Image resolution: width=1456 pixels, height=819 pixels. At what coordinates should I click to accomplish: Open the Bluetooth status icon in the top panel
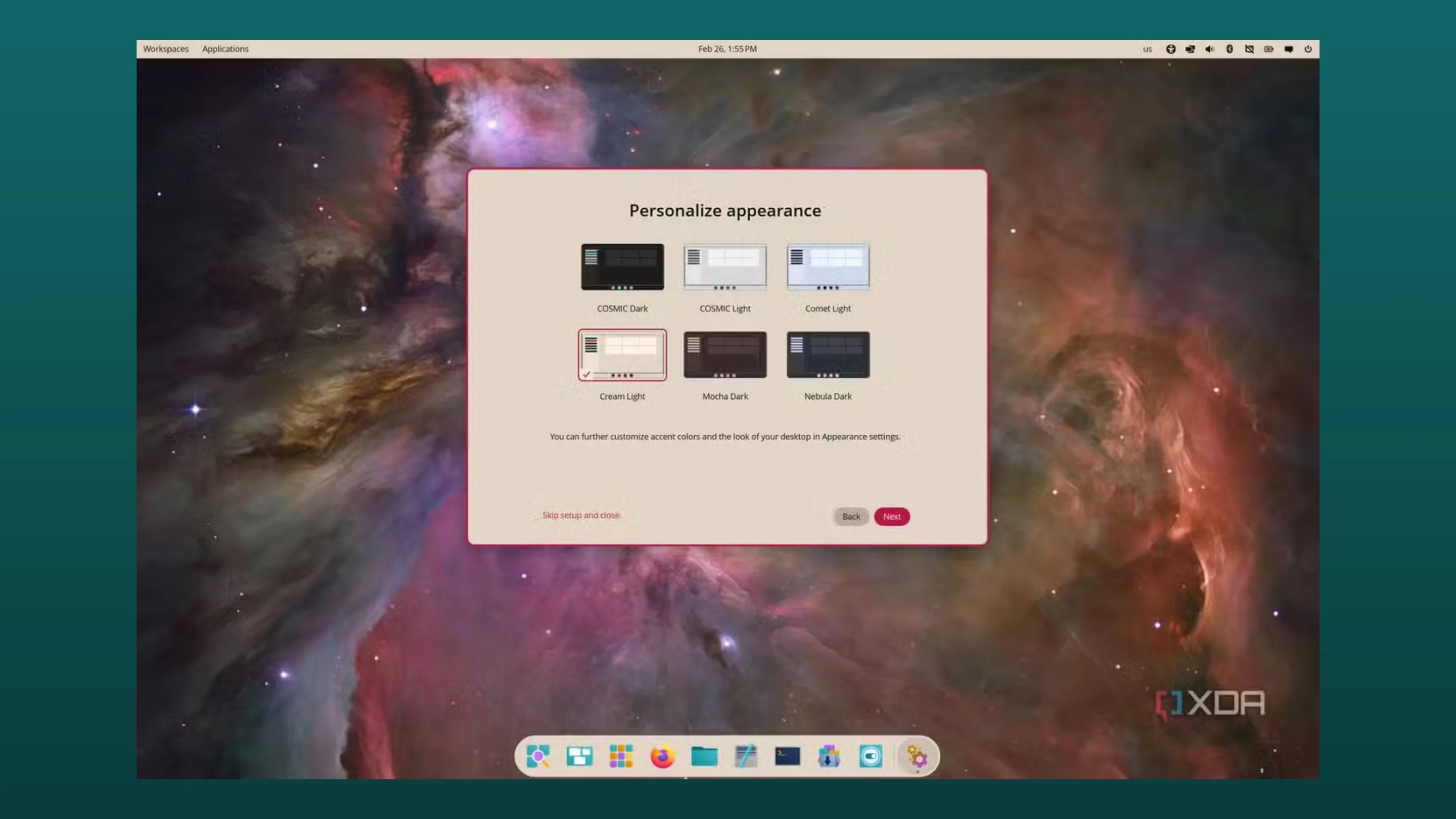1230,49
